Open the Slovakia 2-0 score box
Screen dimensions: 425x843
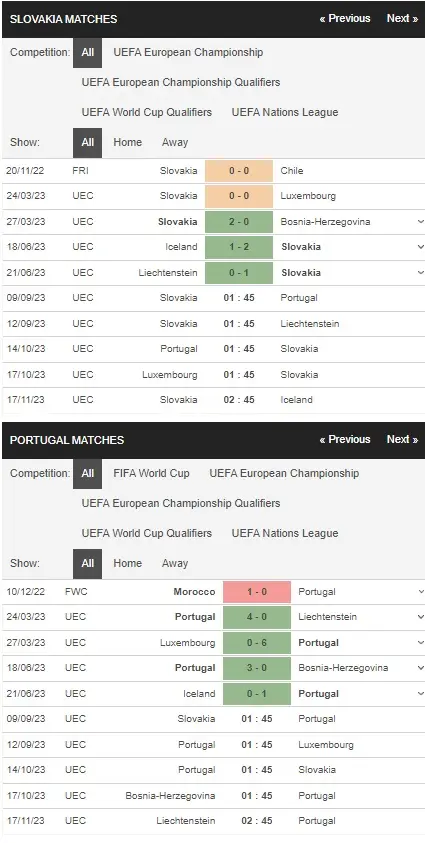(239, 222)
